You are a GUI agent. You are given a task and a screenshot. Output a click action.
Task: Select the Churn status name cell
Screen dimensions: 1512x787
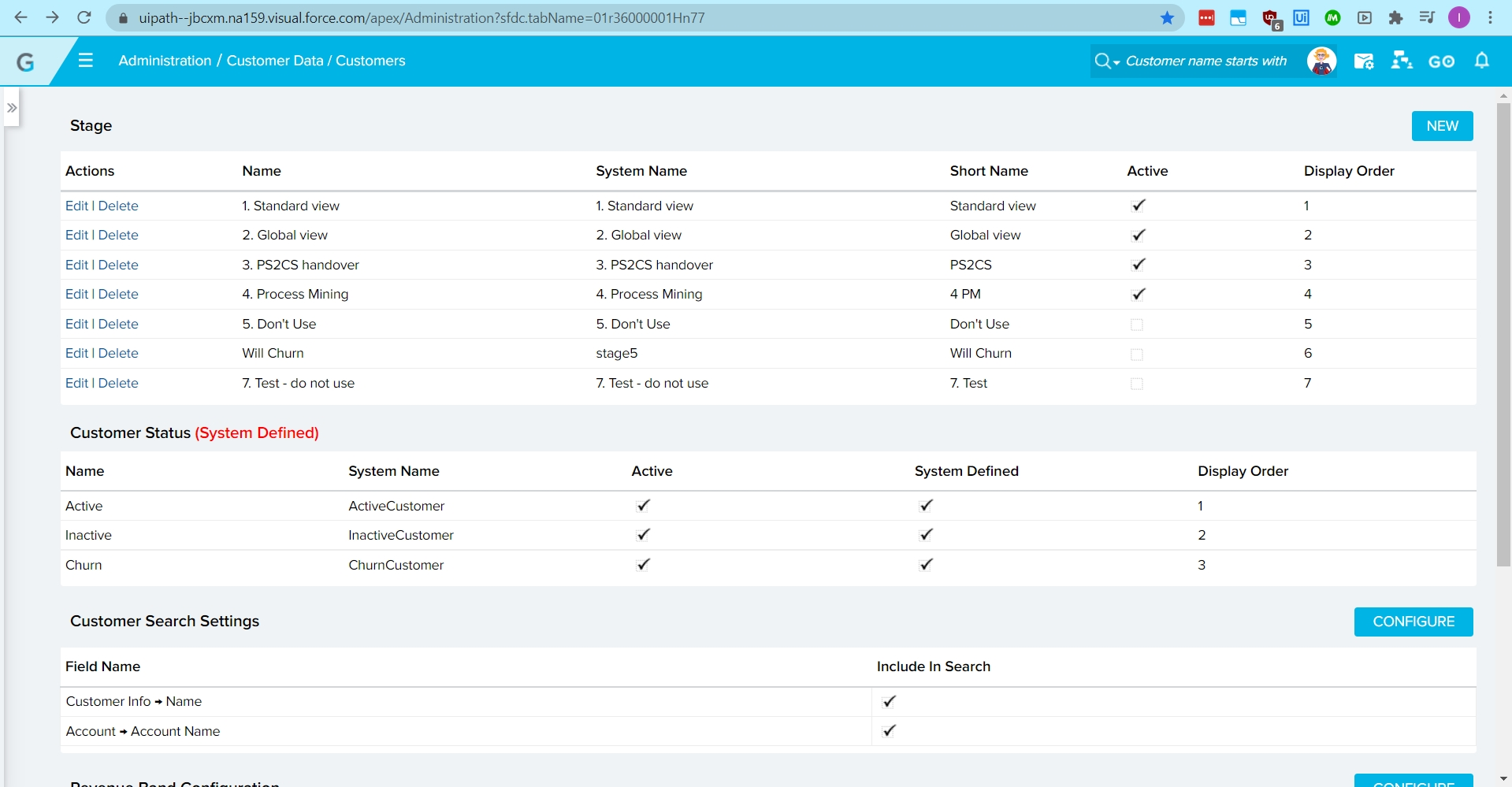84,565
